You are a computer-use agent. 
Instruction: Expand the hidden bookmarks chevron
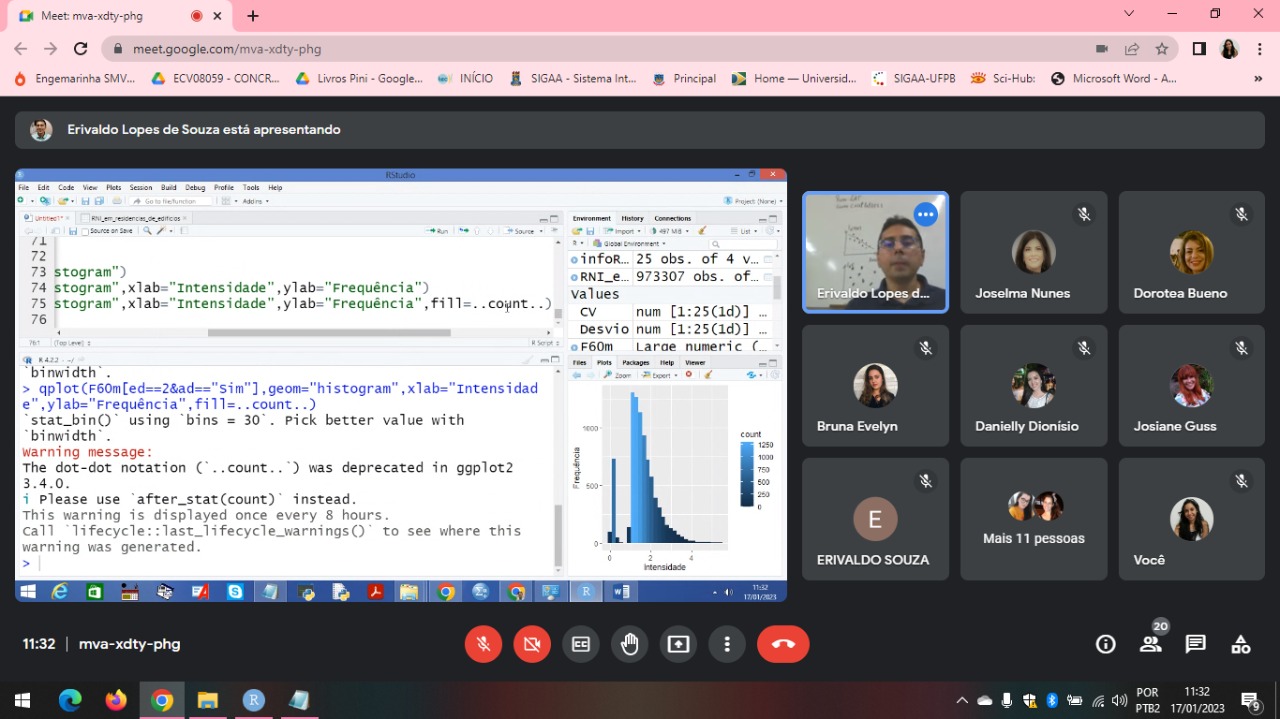(x=1258, y=78)
